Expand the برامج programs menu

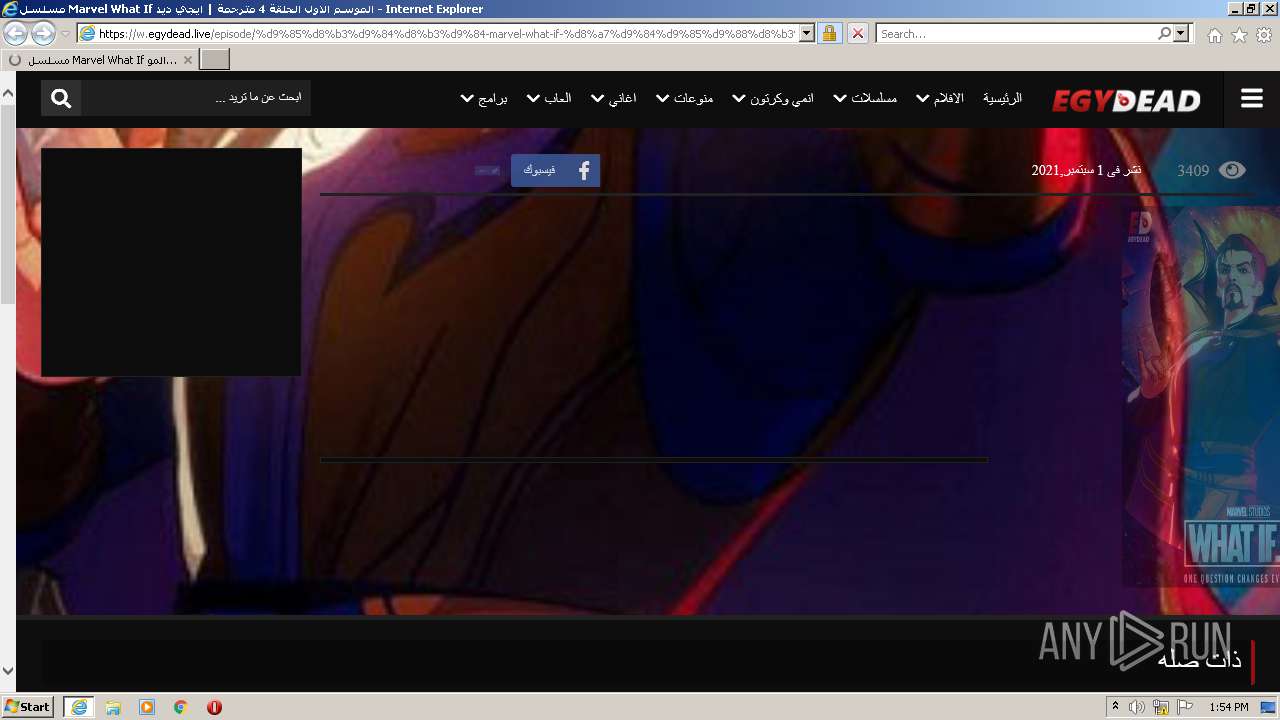pos(484,98)
